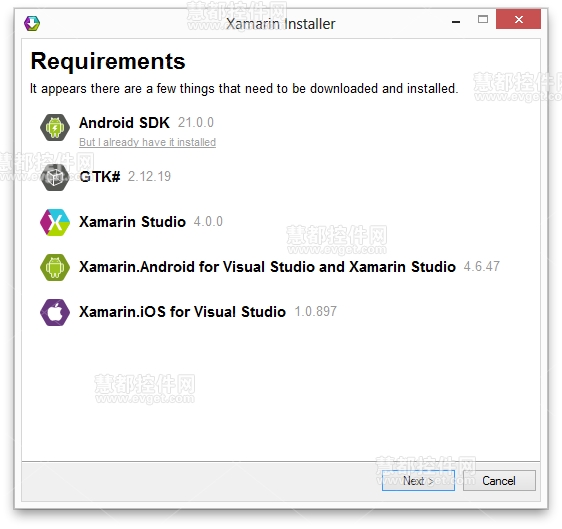Click the Android SDK version 21.0.0
The image size is (562, 529).
pyautogui.click(x=196, y=123)
